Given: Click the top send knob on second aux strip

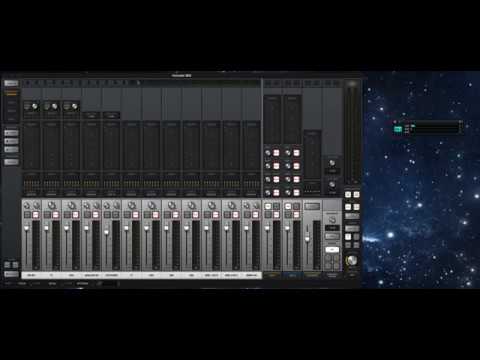Looking at the screenshot, I should click(x=288, y=153).
